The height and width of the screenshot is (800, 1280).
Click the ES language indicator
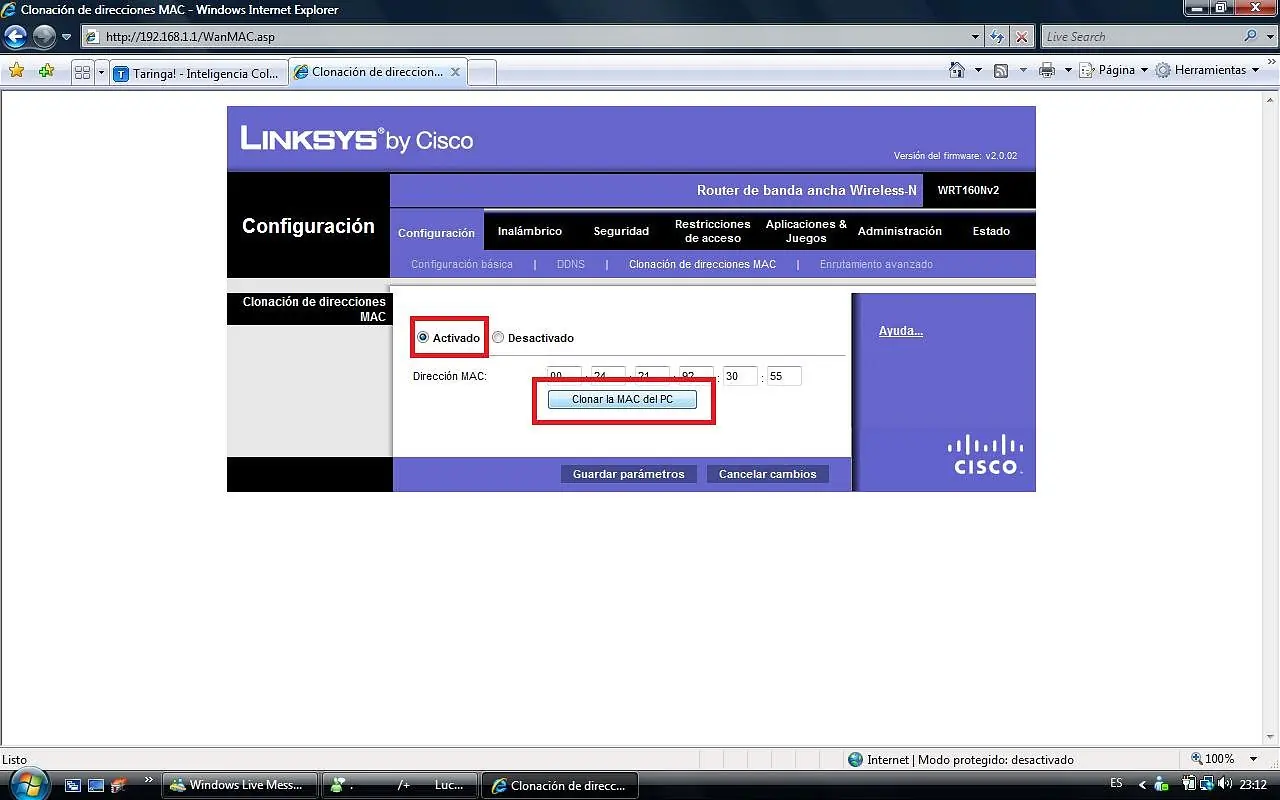pyautogui.click(x=1116, y=784)
